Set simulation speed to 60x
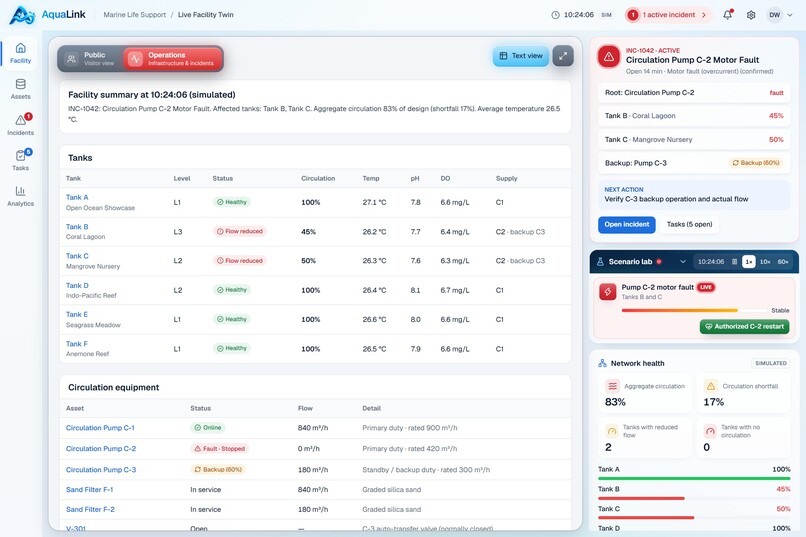This screenshot has width=806, height=537. point(783,262)
